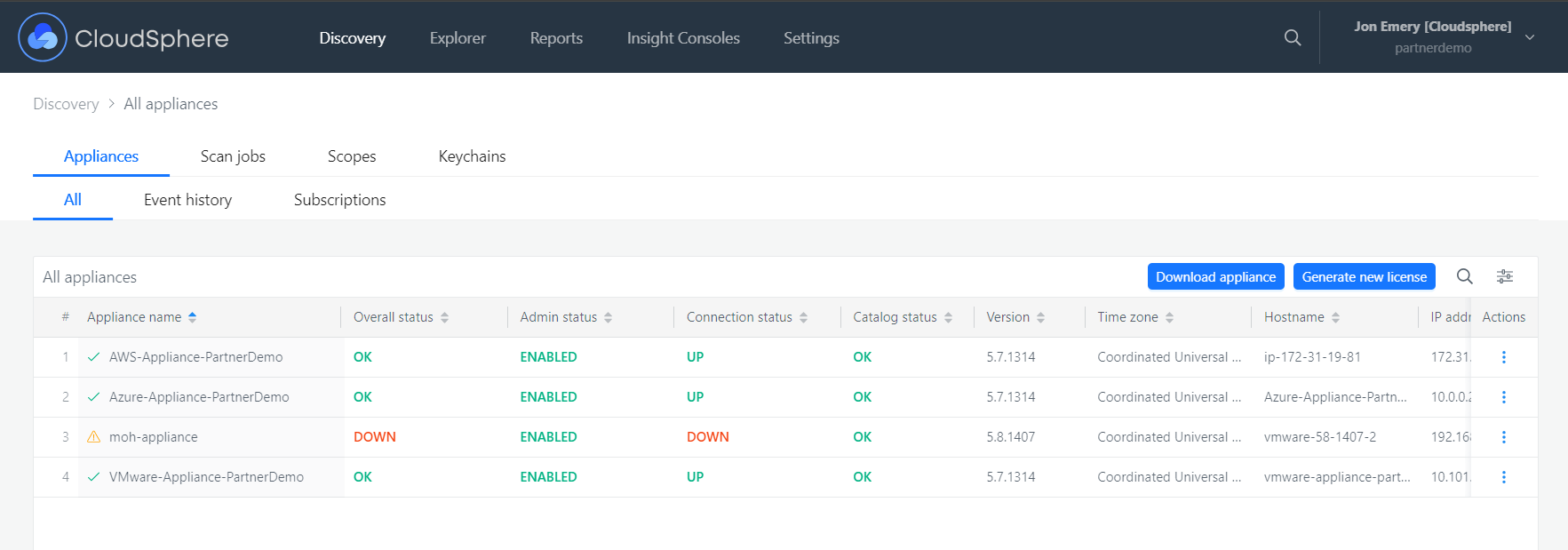
Task: Switch to the Appliances tab
Action: click(101, 156)
